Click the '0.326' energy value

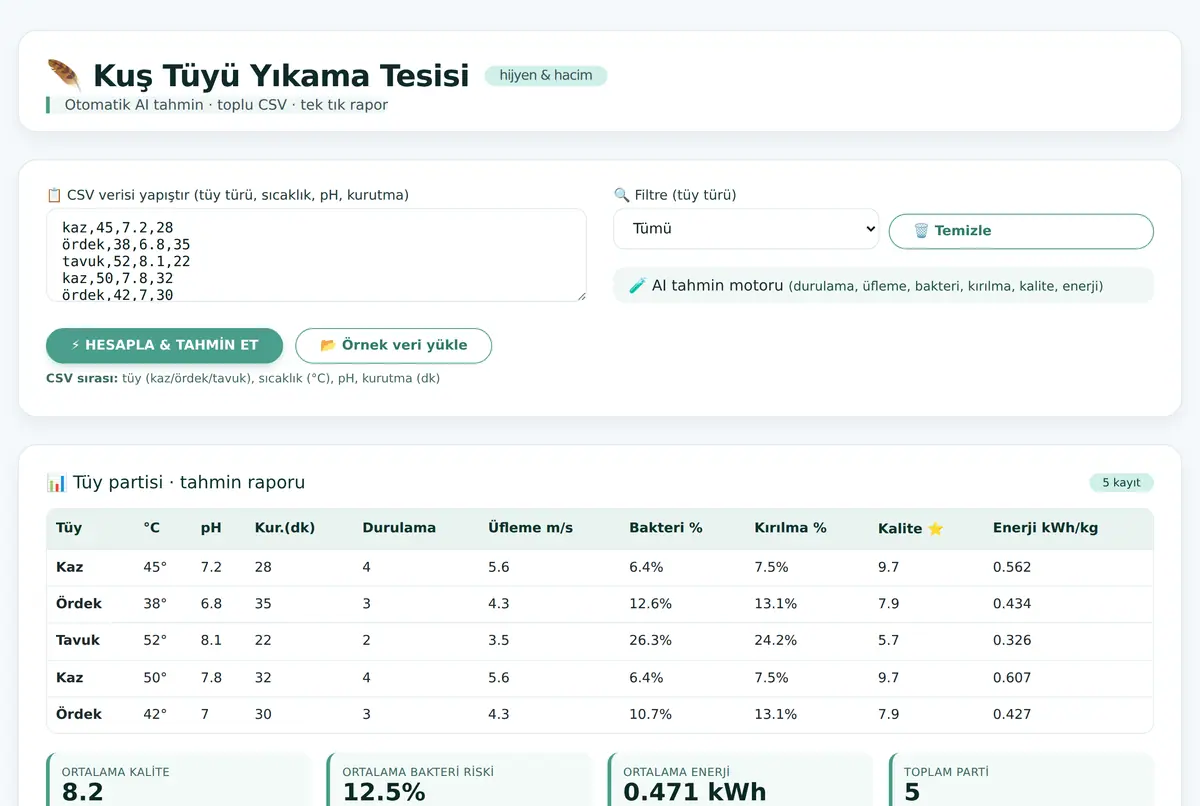tap(1012, 640)
